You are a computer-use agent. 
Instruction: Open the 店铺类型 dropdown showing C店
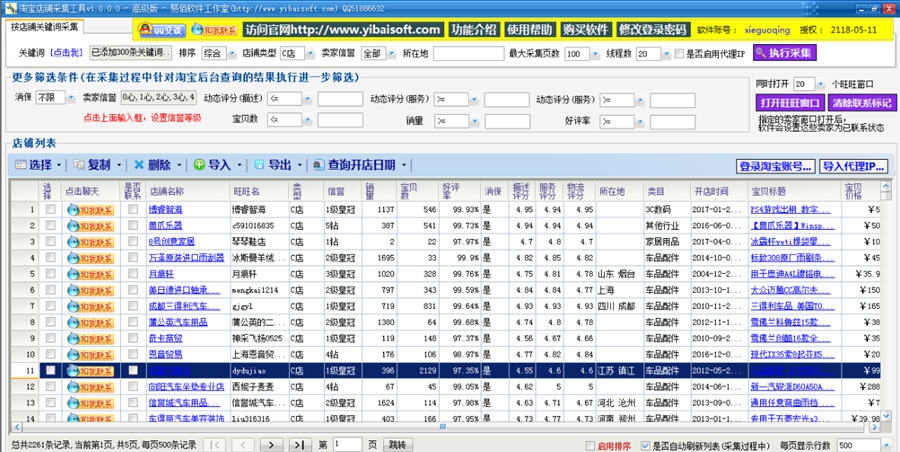[310, 54]
